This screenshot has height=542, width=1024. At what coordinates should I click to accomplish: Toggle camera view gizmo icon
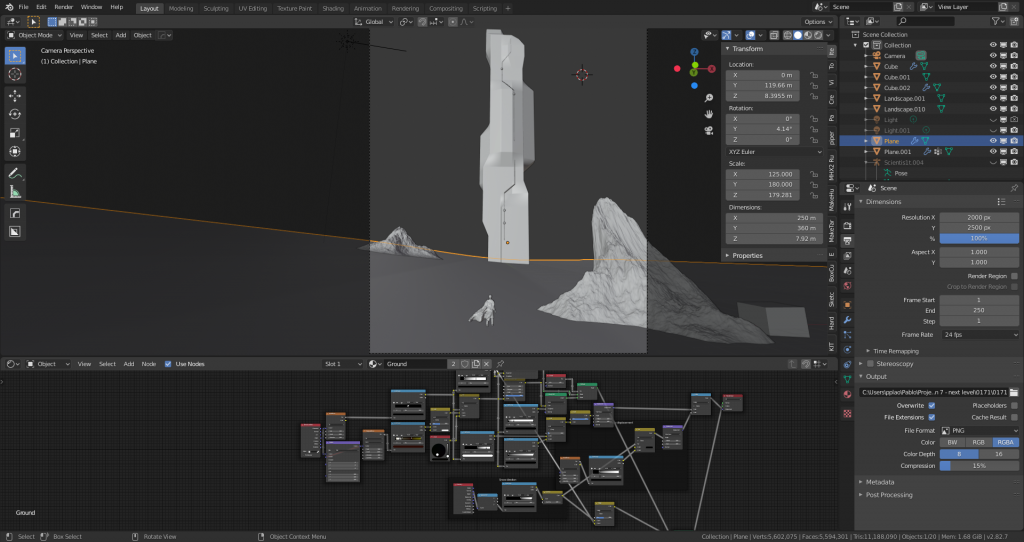tap(709, 130)
